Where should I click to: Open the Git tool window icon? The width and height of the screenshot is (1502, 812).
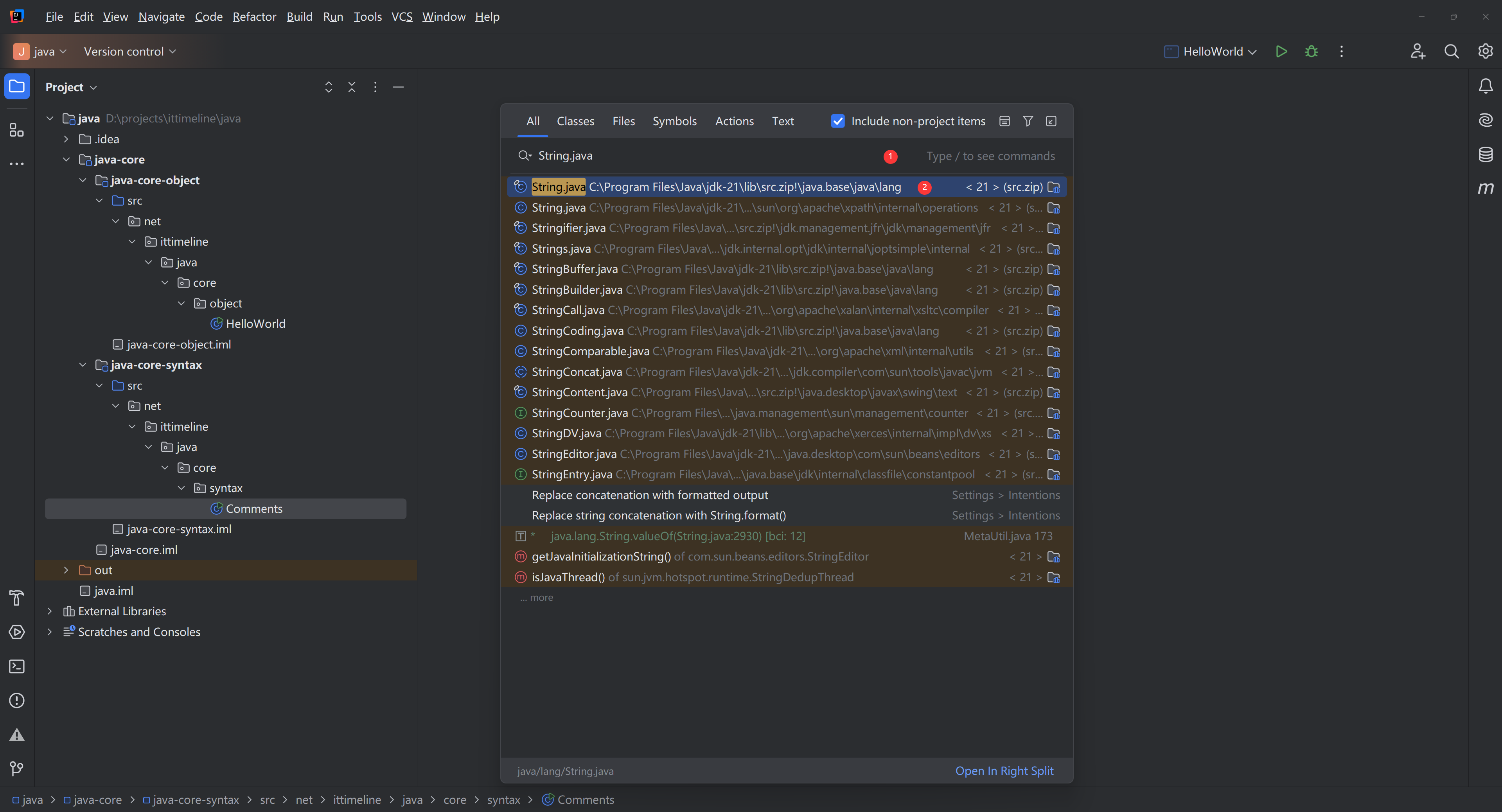pos(17,768)
